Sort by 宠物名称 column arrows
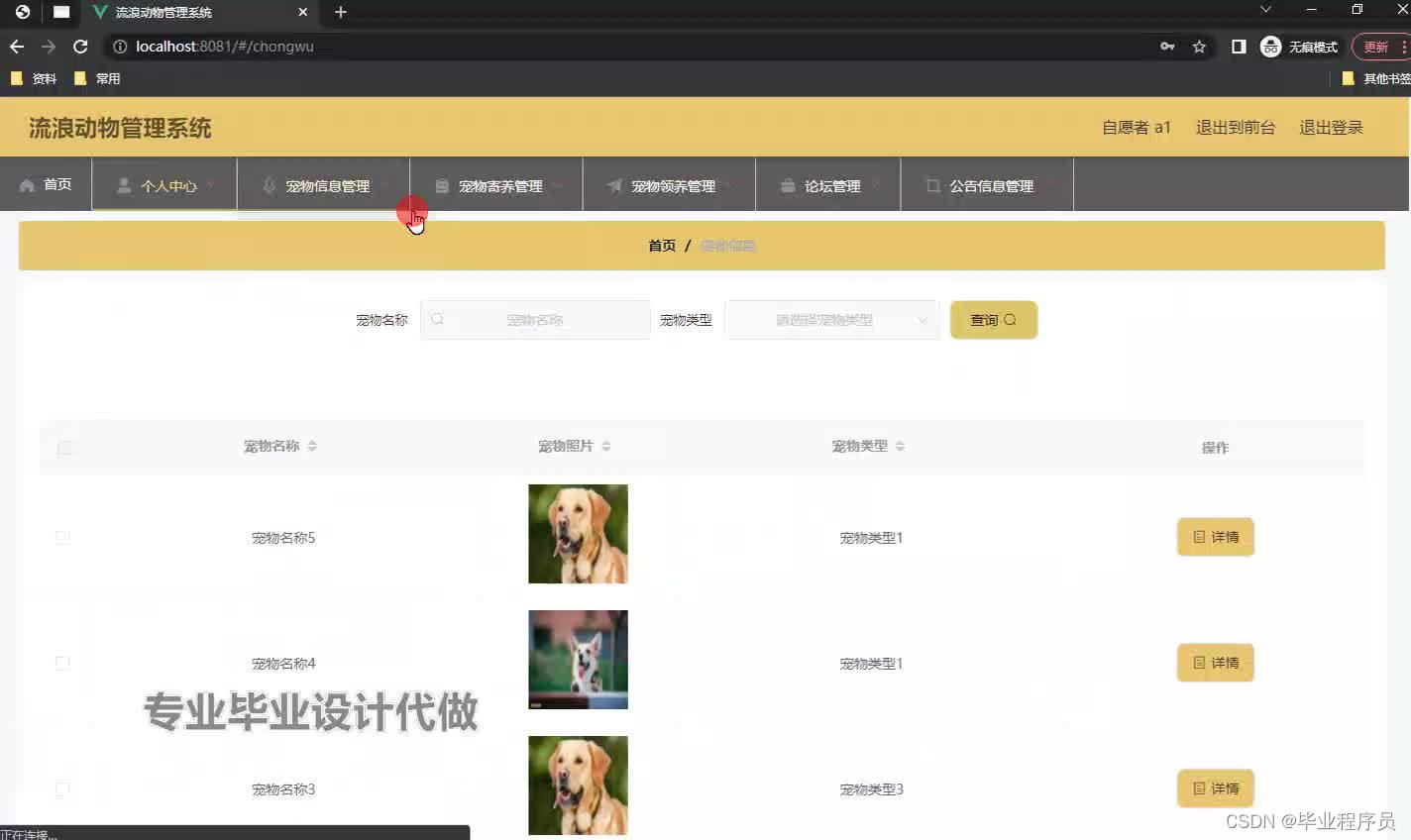Image resolution: width=1411 pixels, height=840 pixels. click(x=312, y=446)
